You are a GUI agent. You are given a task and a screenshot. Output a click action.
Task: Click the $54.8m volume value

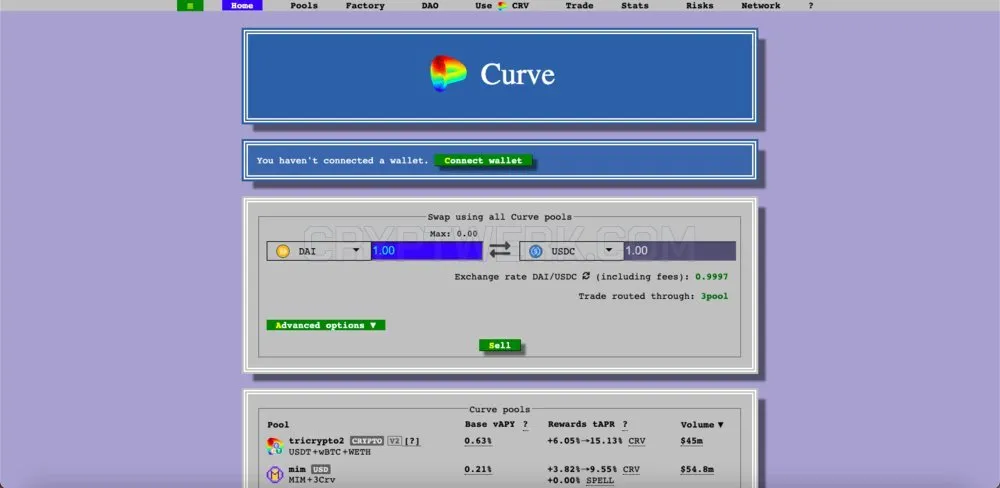(697, 469)
